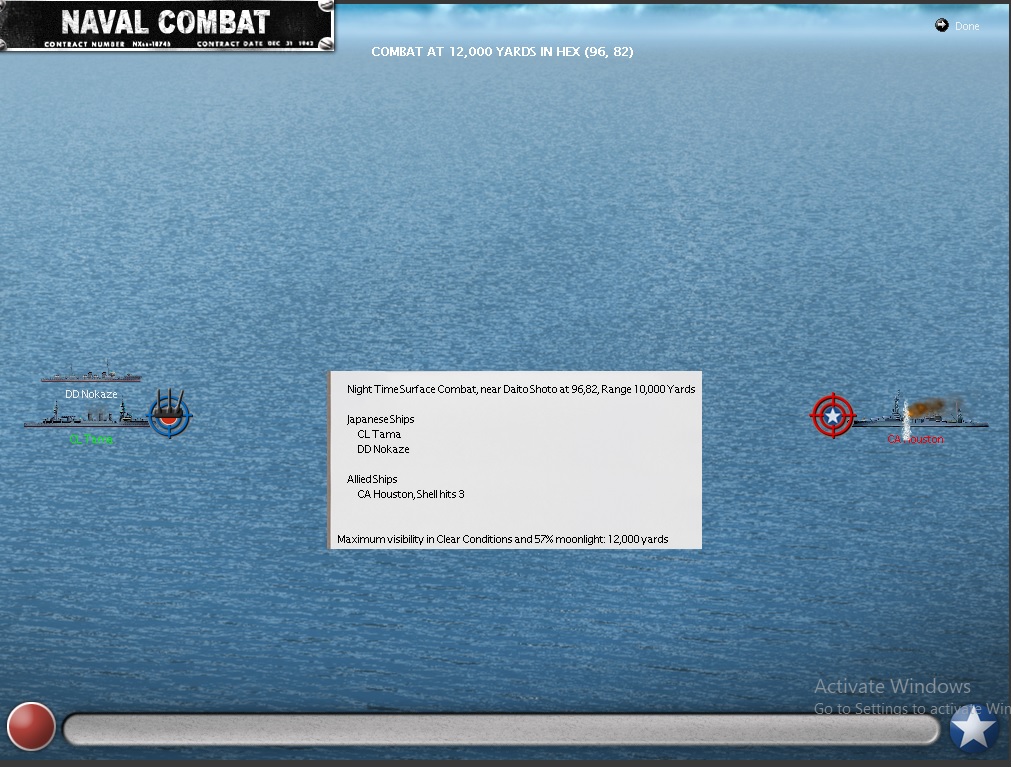Click the red Japanese sun button
This screenshot has width=1013, height=770.
click(x=30, y=727)
